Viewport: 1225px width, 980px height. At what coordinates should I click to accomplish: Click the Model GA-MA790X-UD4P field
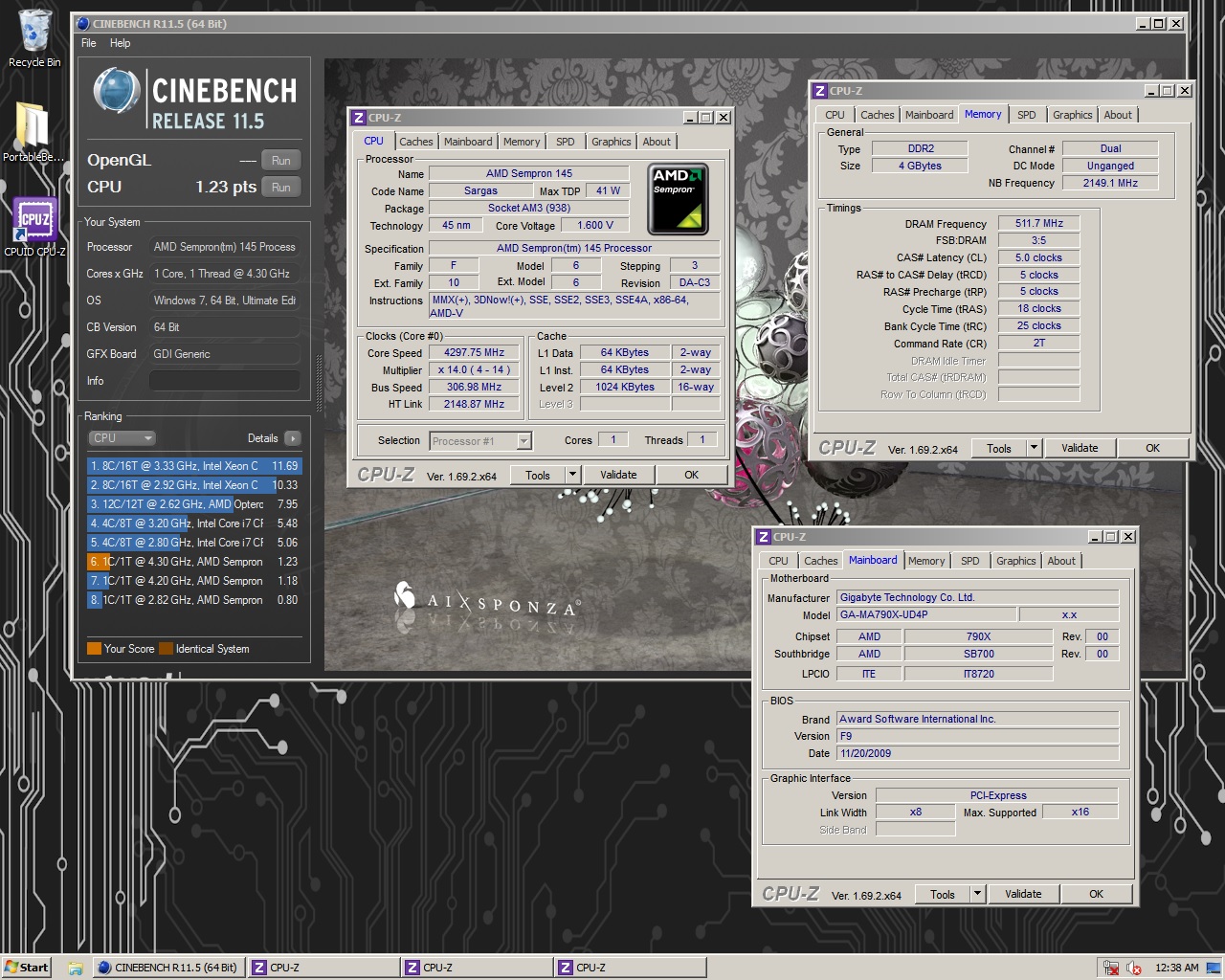click(x=926, y=614)
